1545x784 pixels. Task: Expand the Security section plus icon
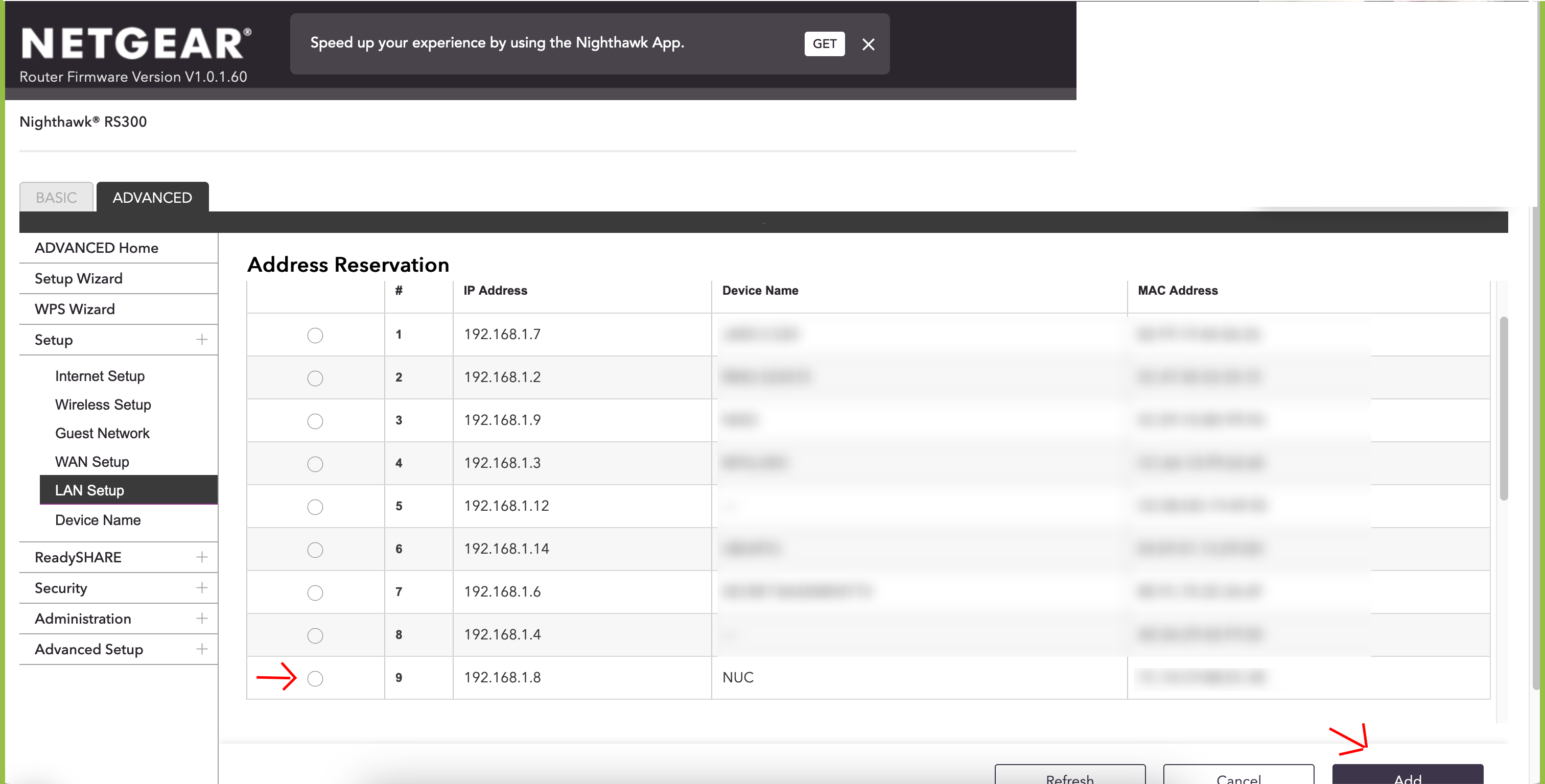pos(202,587)
